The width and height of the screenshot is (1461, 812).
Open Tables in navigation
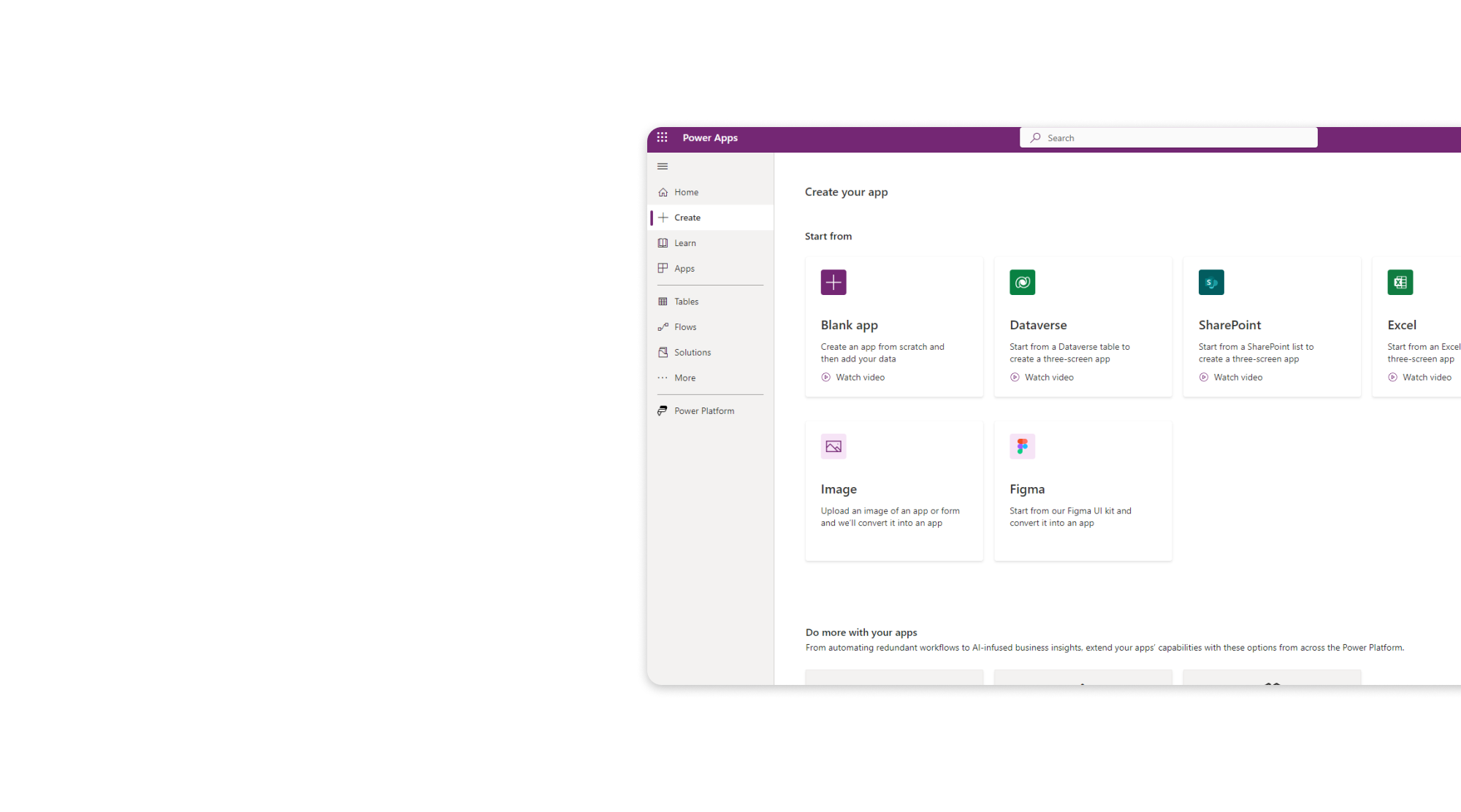711,302
